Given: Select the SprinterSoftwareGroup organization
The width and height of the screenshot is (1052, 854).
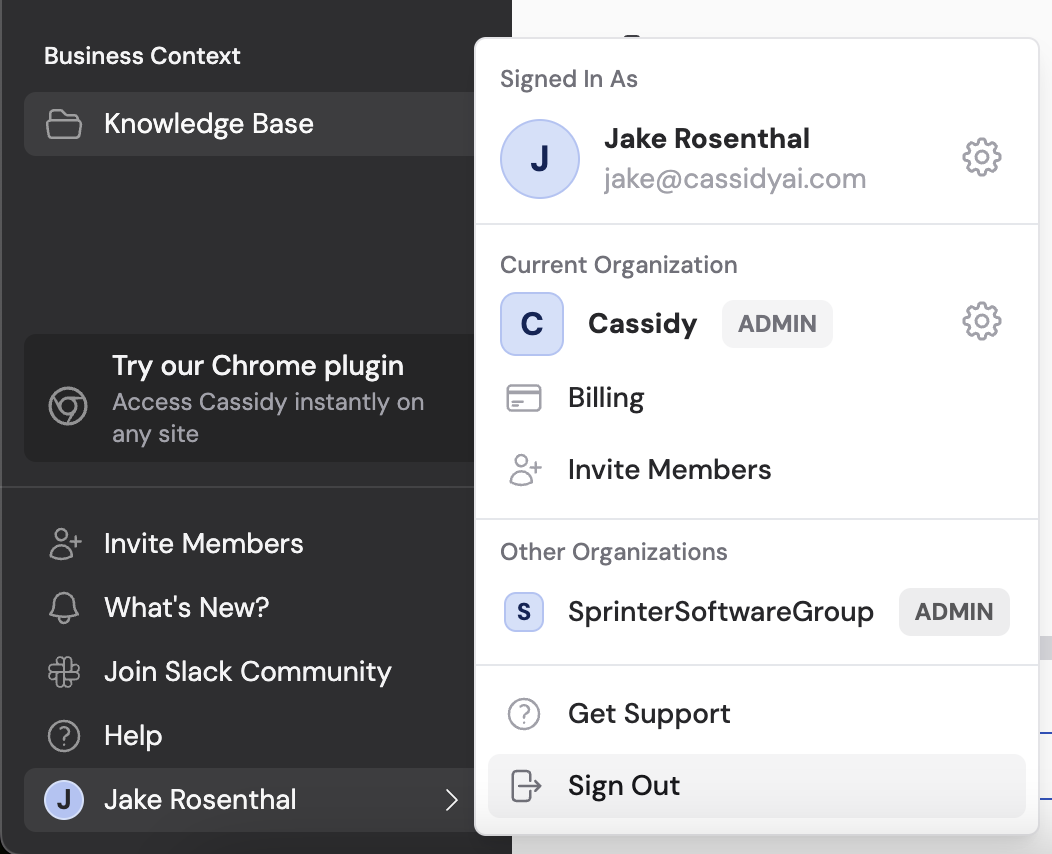Looking at the screenshot, I should click(x=722, y=611).
